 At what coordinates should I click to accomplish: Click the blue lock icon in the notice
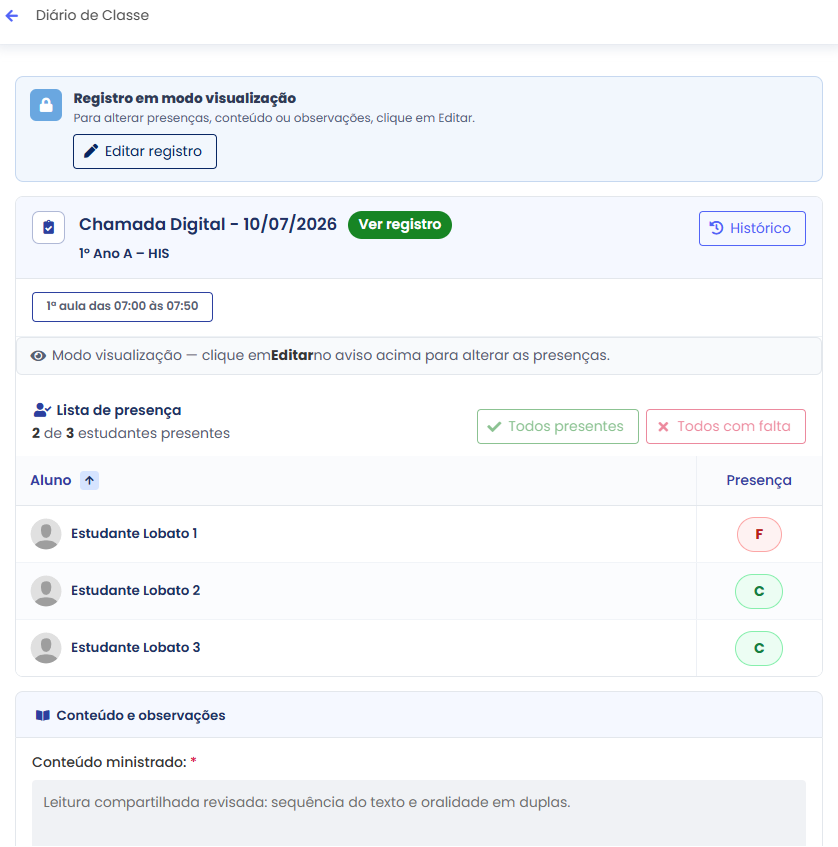(46, 105)
